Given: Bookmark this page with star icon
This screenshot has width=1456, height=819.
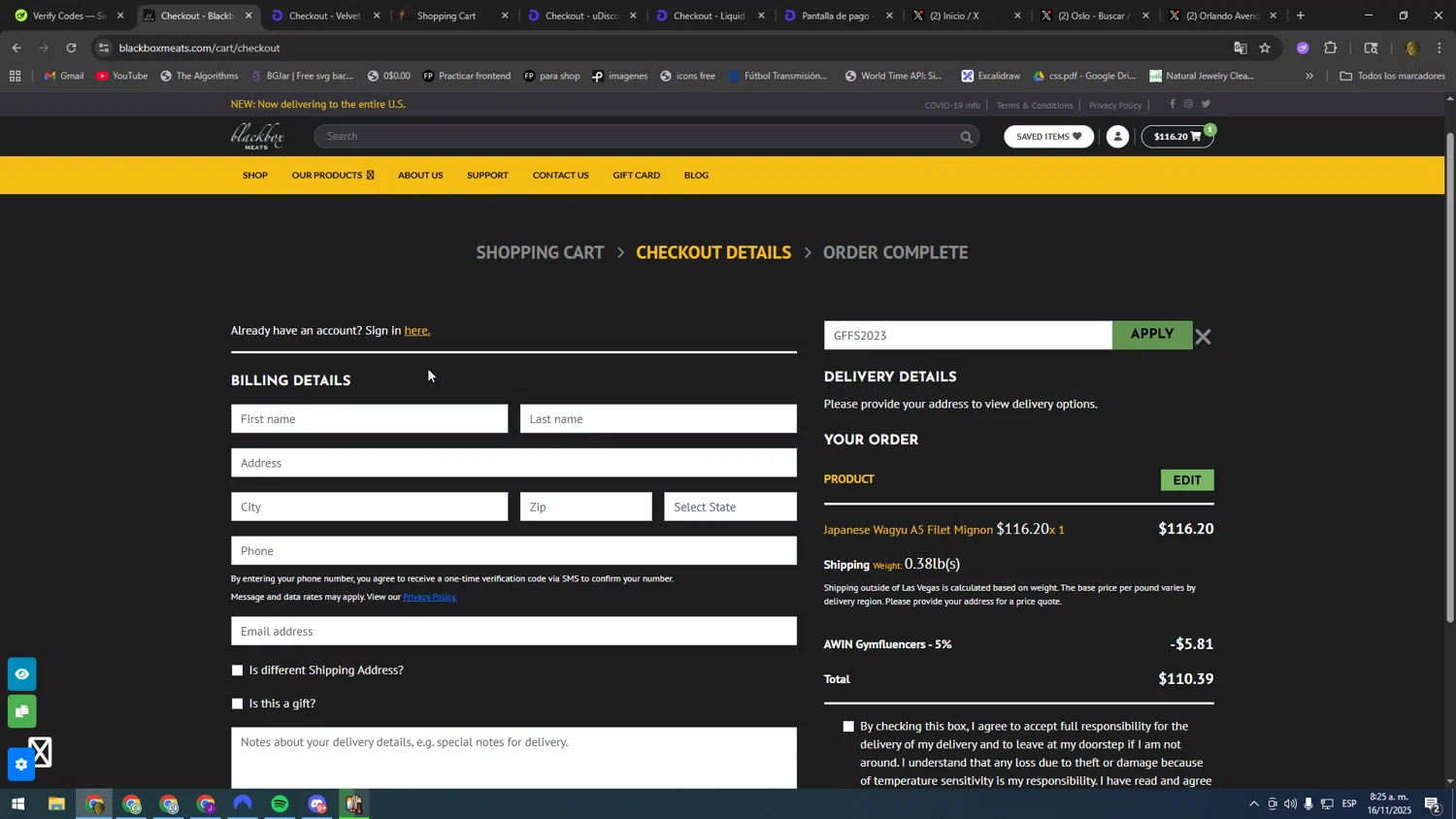Looking at the screenshot, I should click(1265, 48).
